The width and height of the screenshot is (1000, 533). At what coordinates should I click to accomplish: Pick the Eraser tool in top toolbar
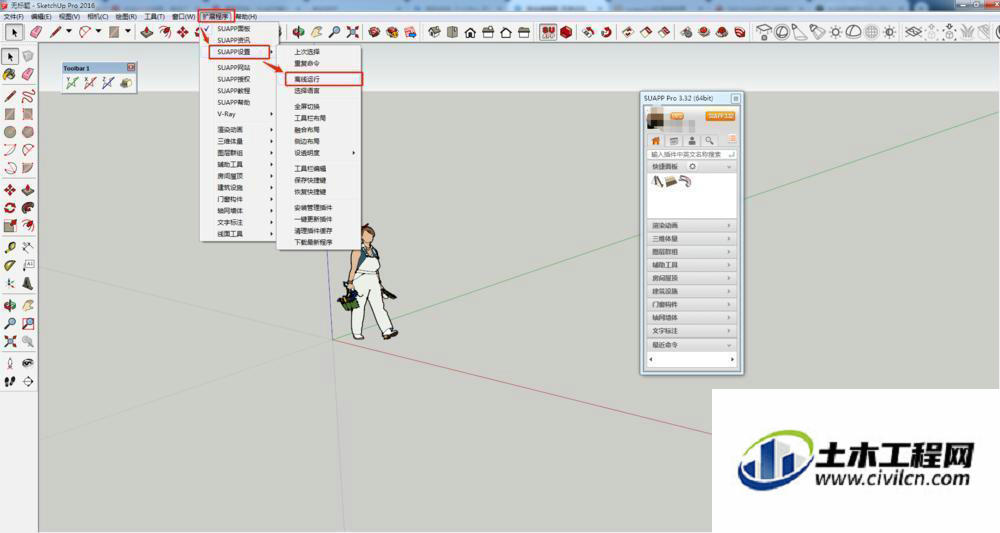36,32
